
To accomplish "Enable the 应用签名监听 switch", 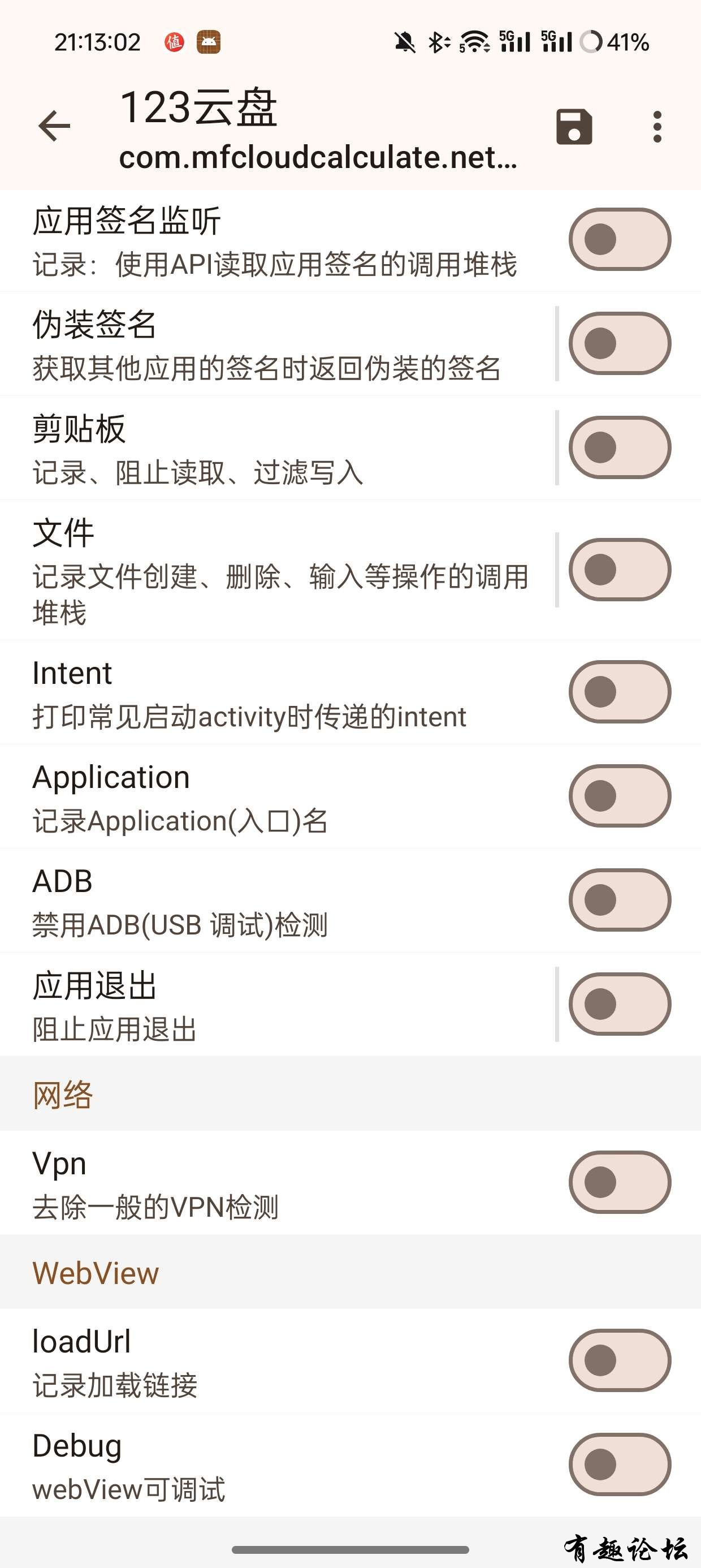I will (620, 239).
